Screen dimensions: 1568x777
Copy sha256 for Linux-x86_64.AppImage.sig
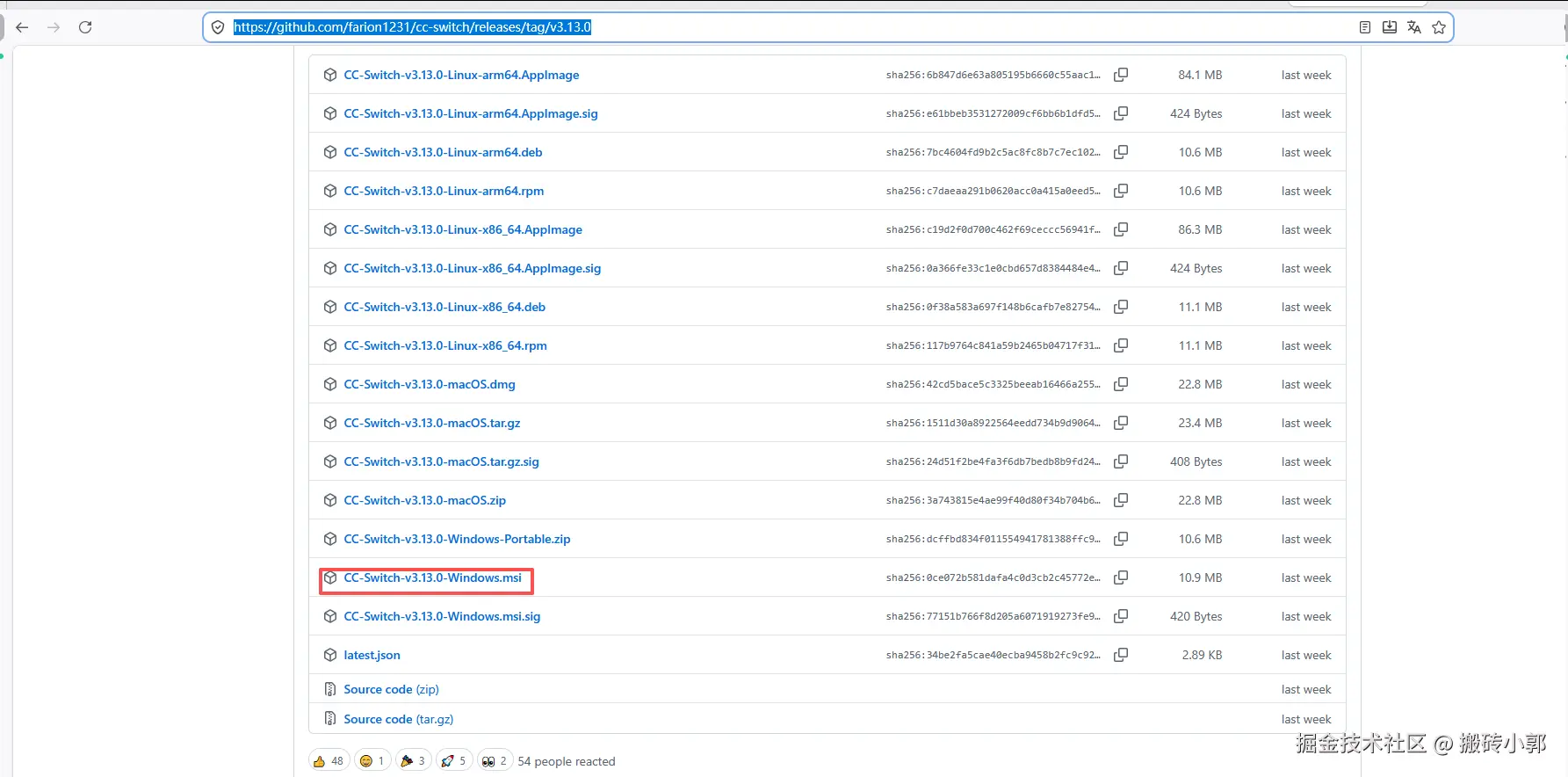tap(1121, 268)
